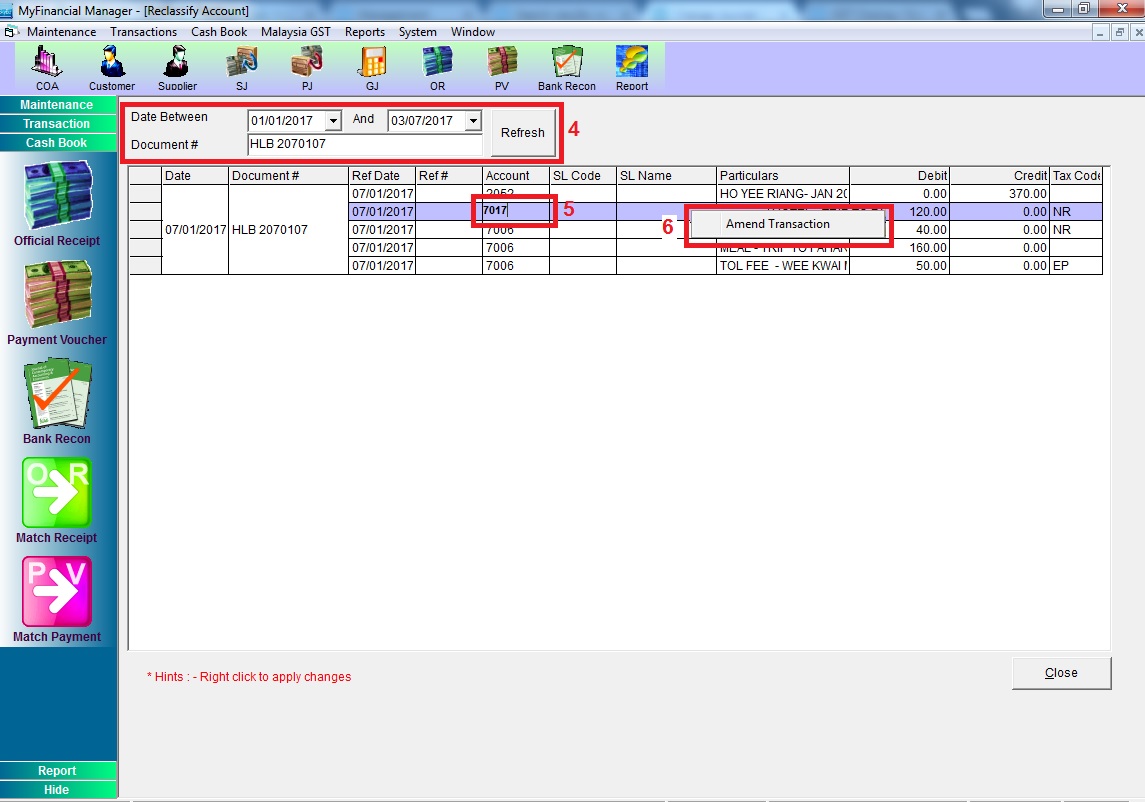Open the Malaysia GST menu
The image size is (1145, 802).
(295, 32)
